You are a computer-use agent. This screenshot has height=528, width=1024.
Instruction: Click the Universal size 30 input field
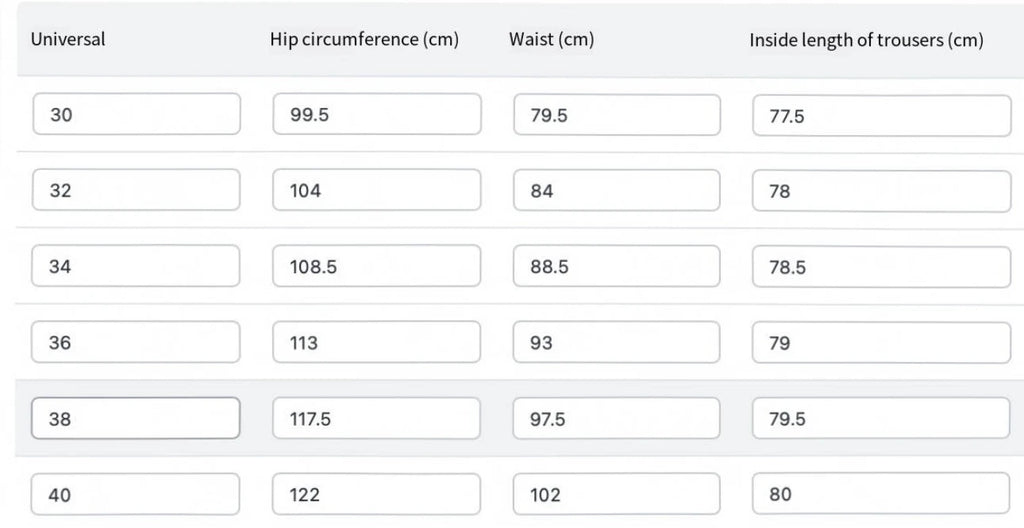[x=136, y=114]
